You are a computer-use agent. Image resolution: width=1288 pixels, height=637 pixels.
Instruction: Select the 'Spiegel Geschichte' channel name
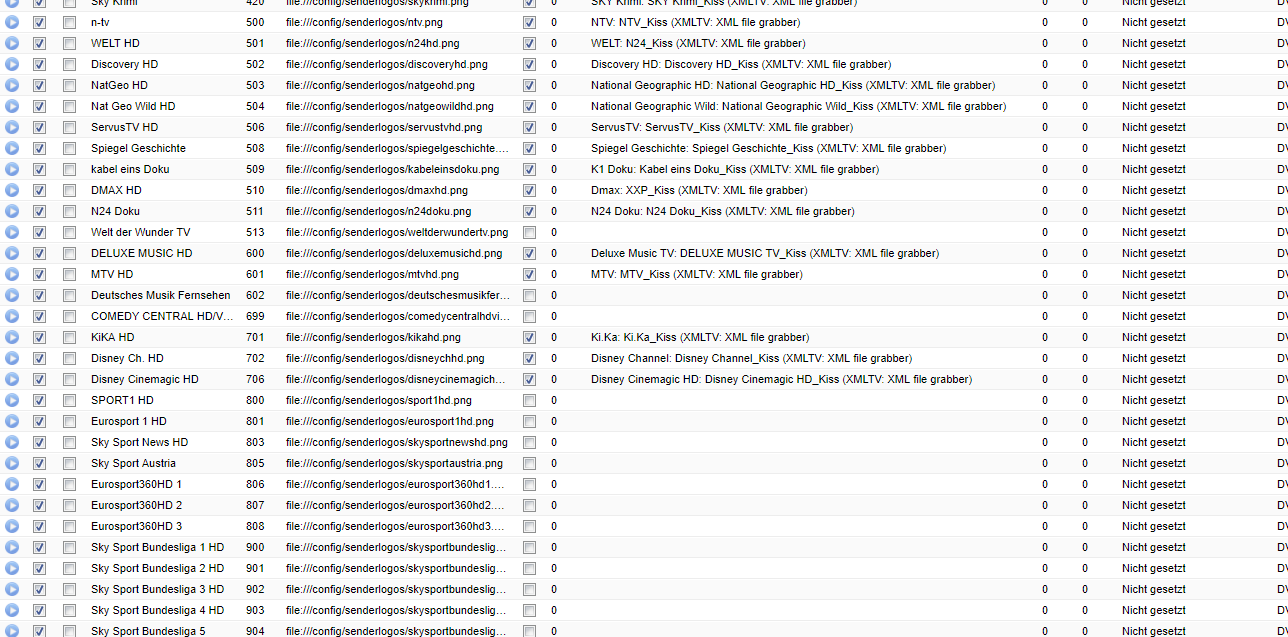(x=138, y=148)
